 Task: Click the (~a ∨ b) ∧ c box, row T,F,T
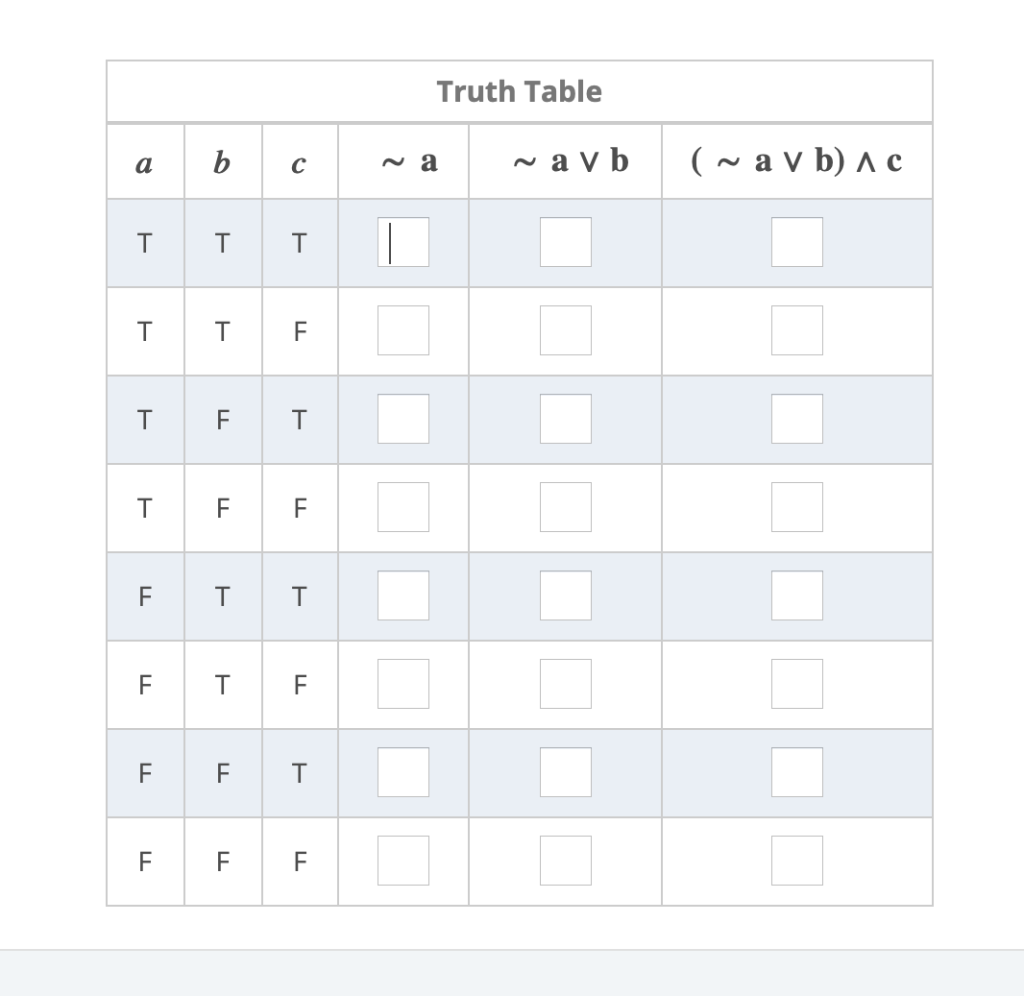click(x=797, y=418)
